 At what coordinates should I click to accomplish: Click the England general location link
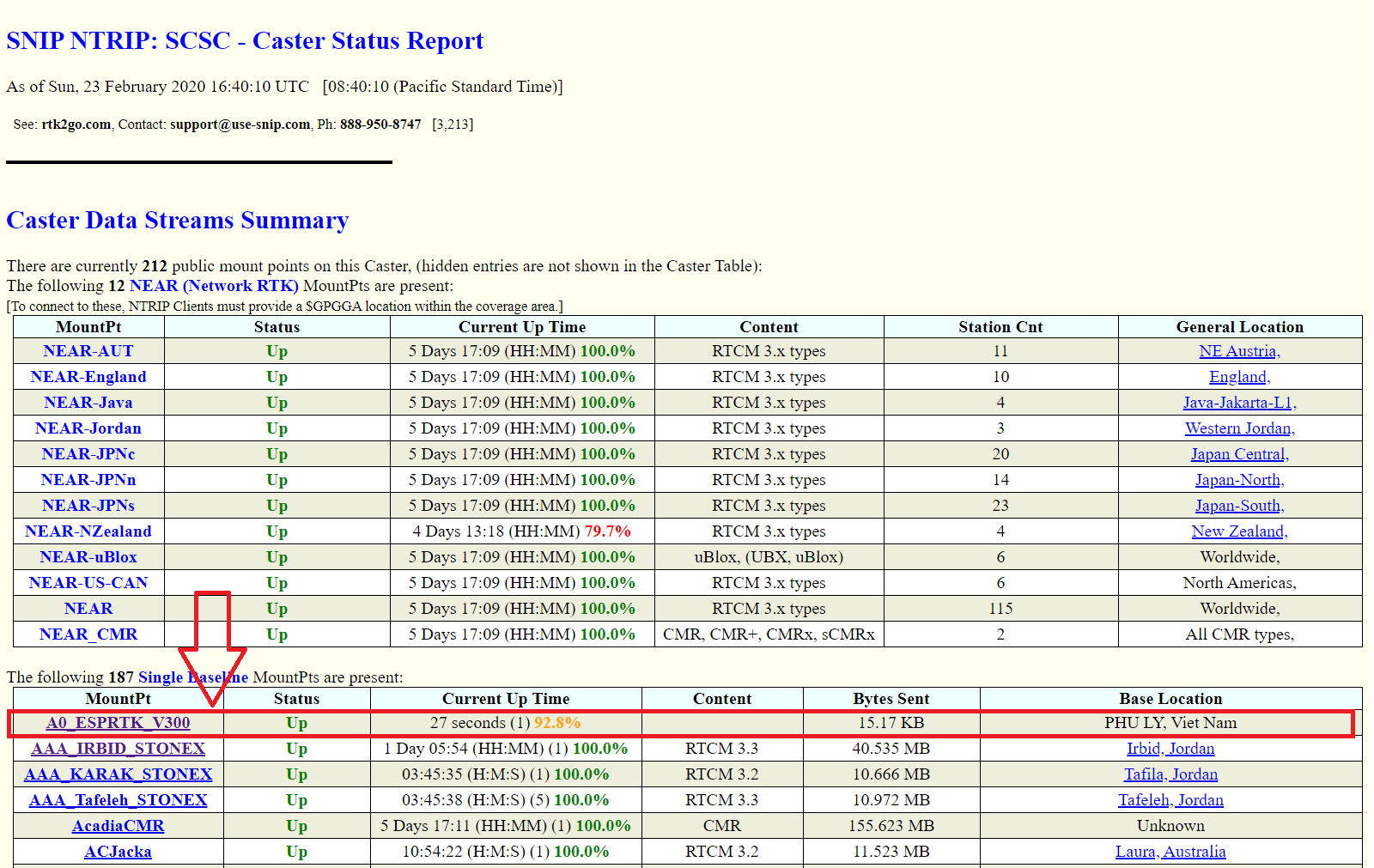pyautogui.click(x=1238, y=377)
